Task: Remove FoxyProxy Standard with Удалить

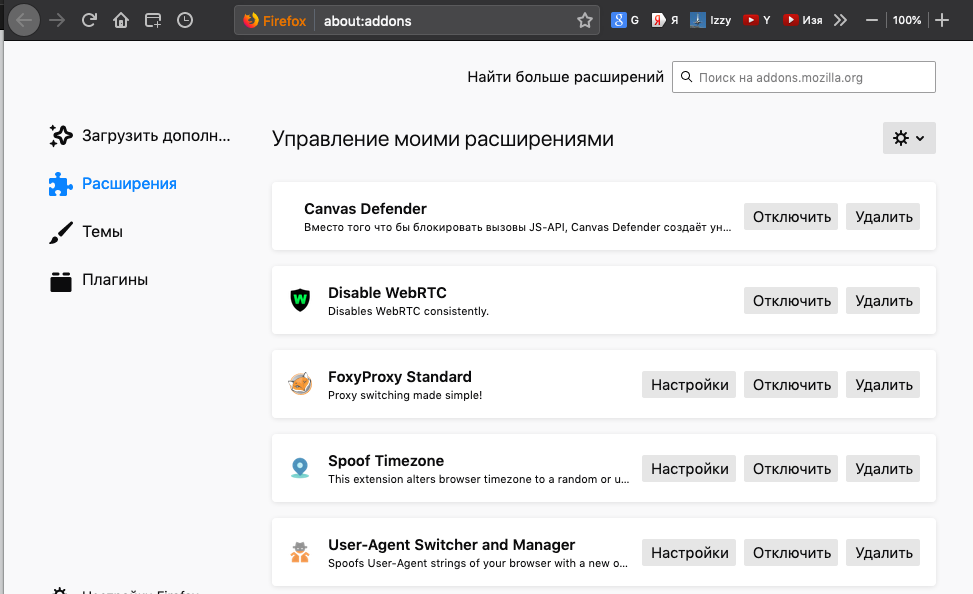Action: coord(883,385)
